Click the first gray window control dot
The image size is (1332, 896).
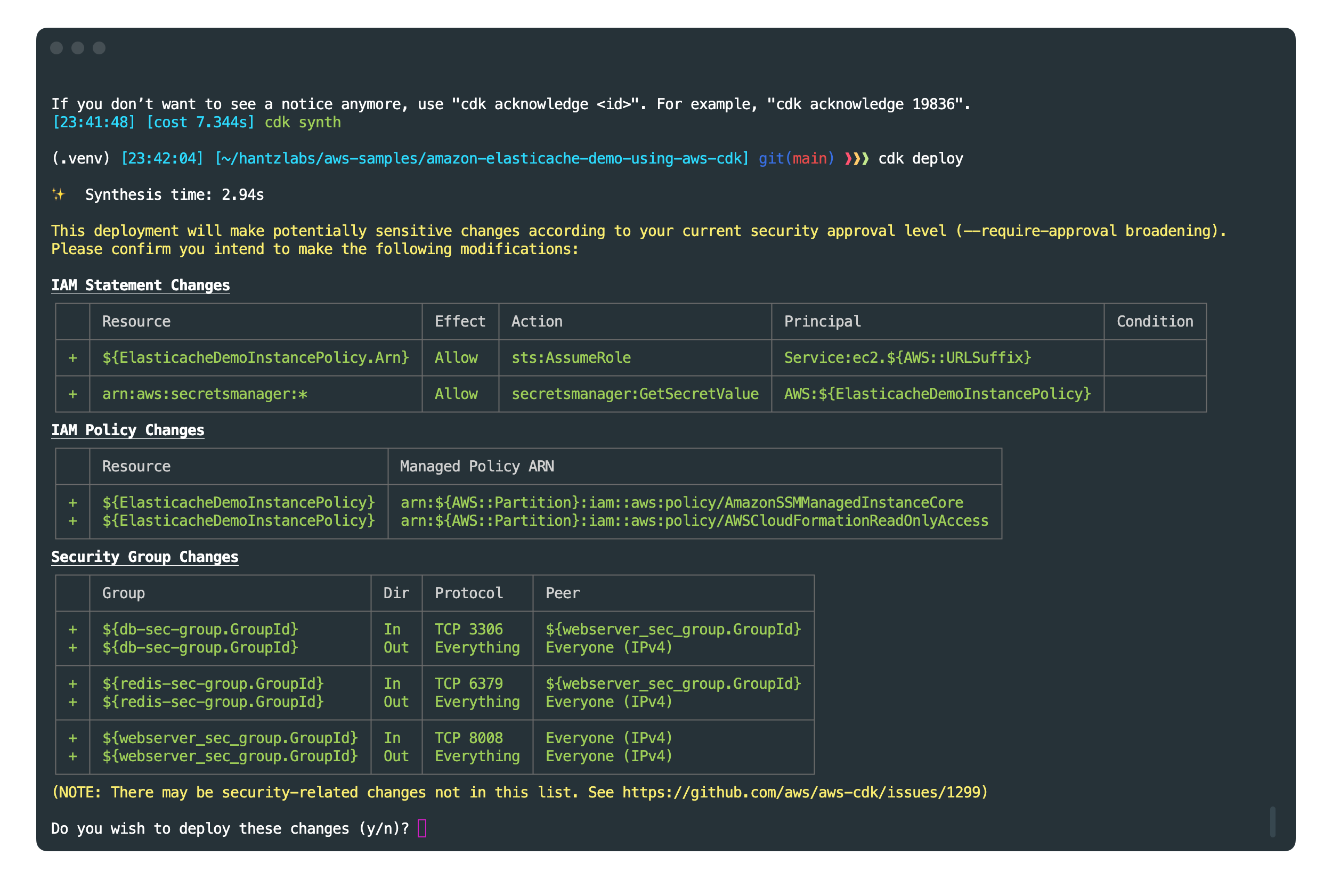point(56,48)
